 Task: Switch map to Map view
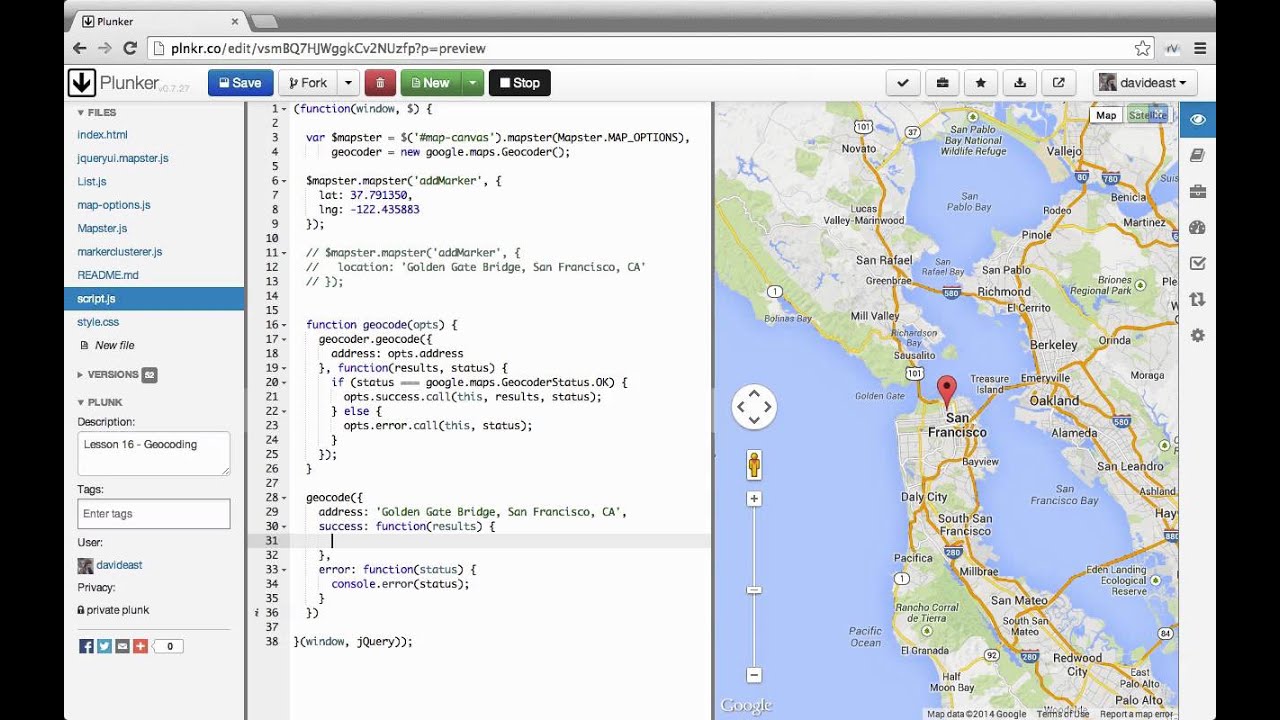(x=1106, y=115)
